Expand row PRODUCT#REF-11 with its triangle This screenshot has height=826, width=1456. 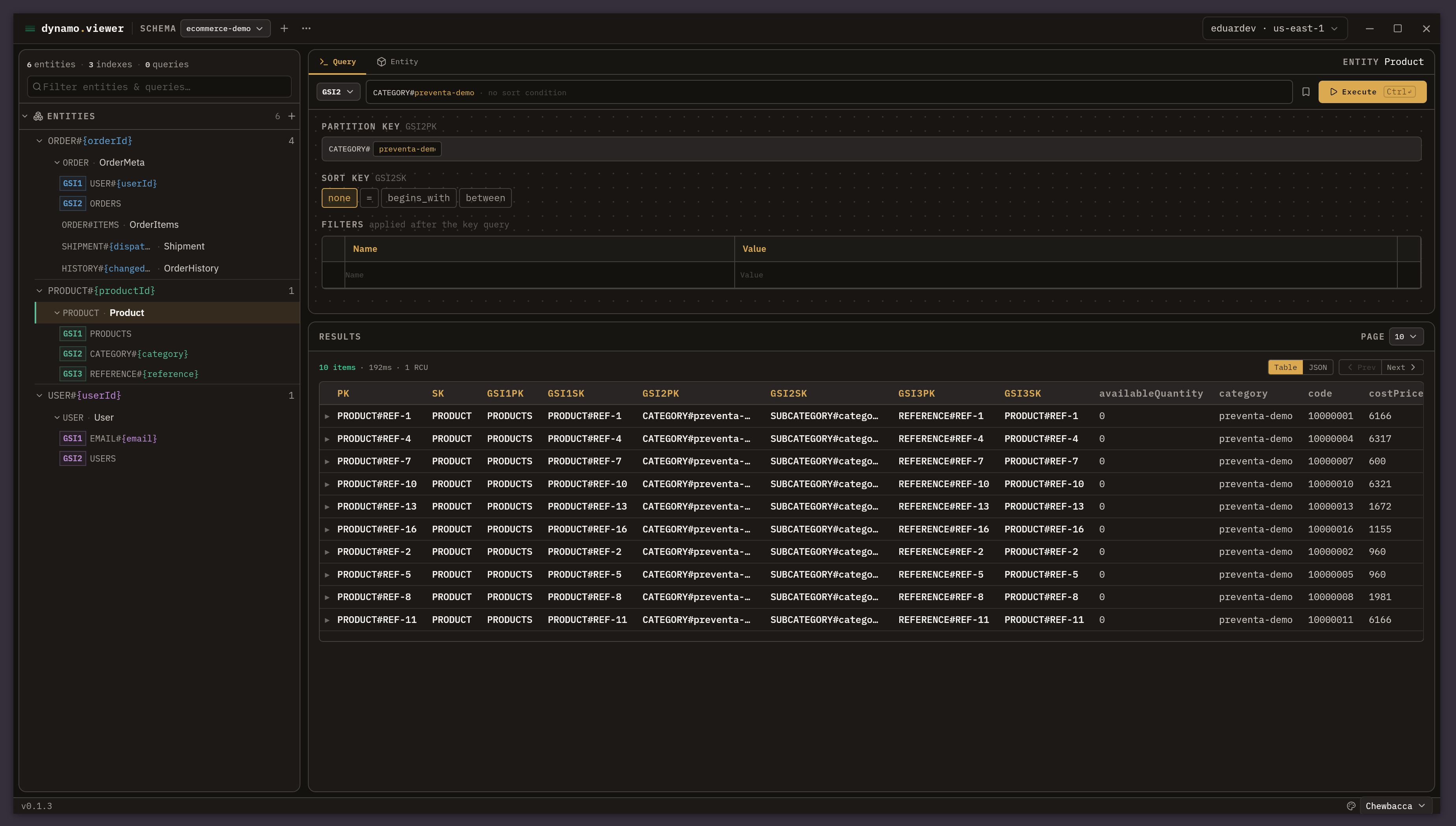(328, 620)
